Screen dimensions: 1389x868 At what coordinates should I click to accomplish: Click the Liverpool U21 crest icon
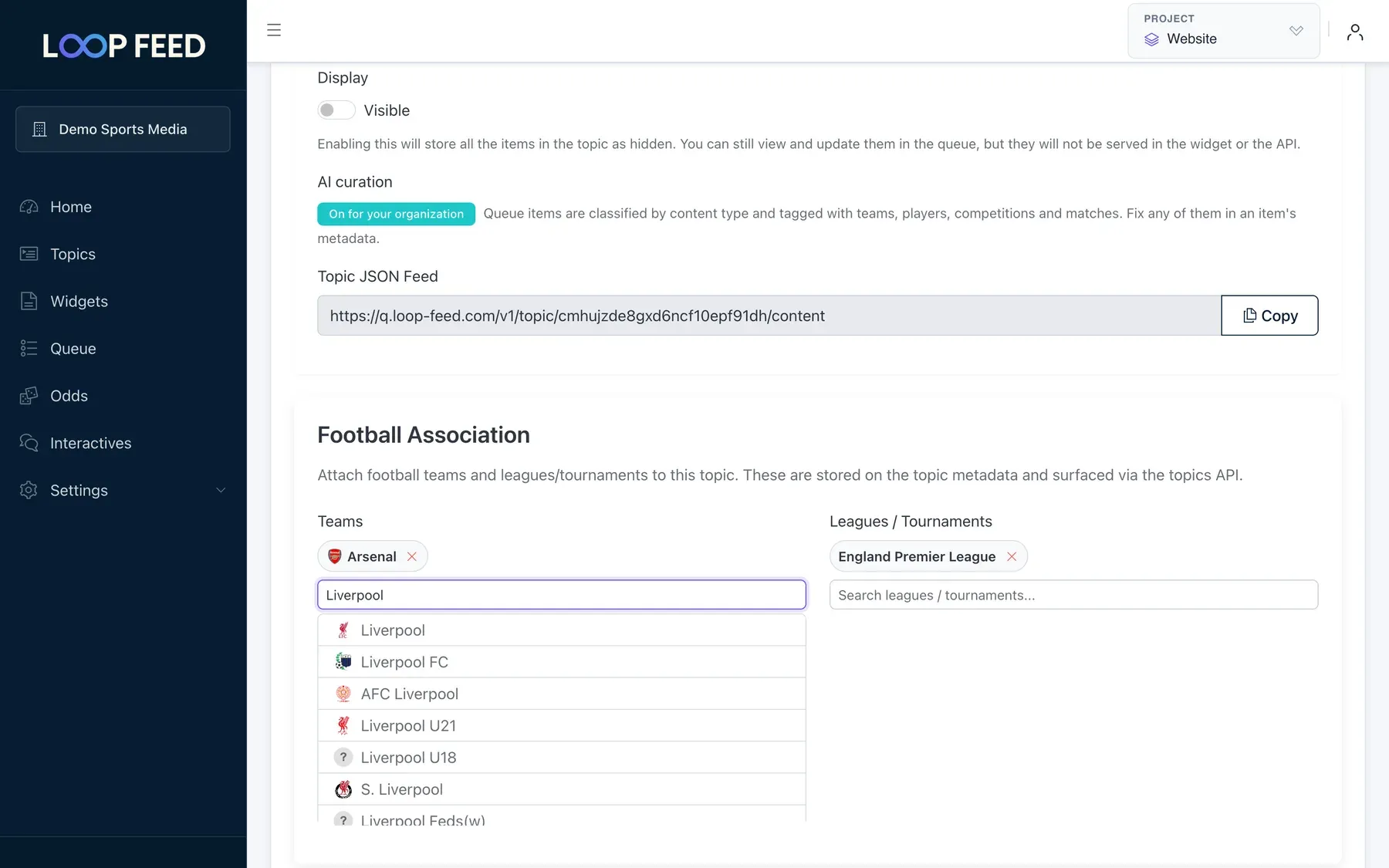pos(343,725)
